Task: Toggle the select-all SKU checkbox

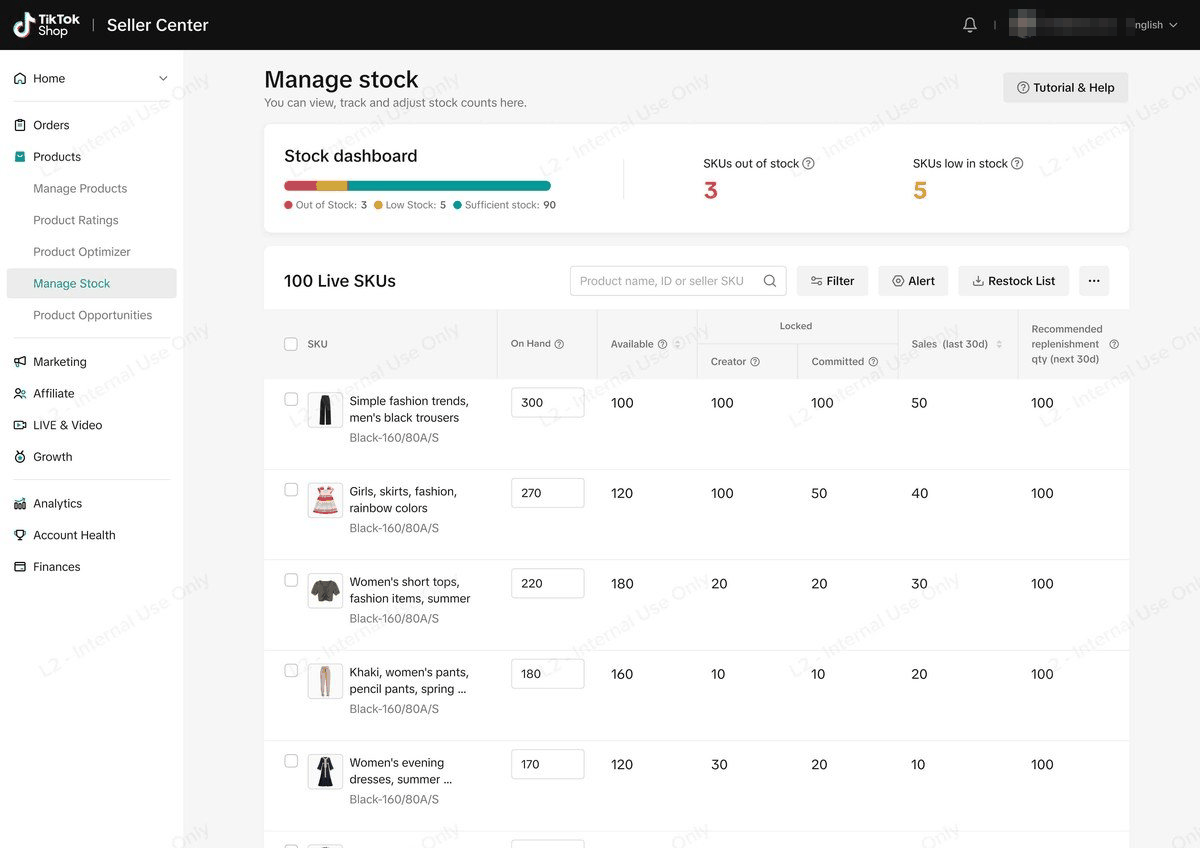Action: [x=291, y=344]
